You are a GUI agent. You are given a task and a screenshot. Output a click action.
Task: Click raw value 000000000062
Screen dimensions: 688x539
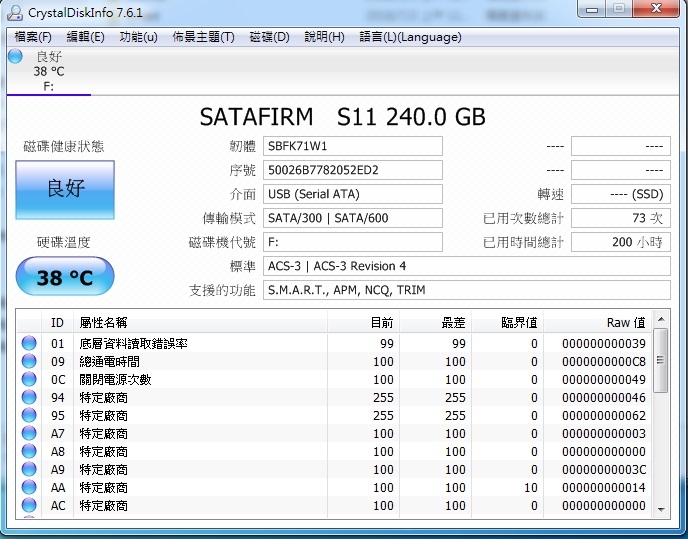[x=604, y=416]
